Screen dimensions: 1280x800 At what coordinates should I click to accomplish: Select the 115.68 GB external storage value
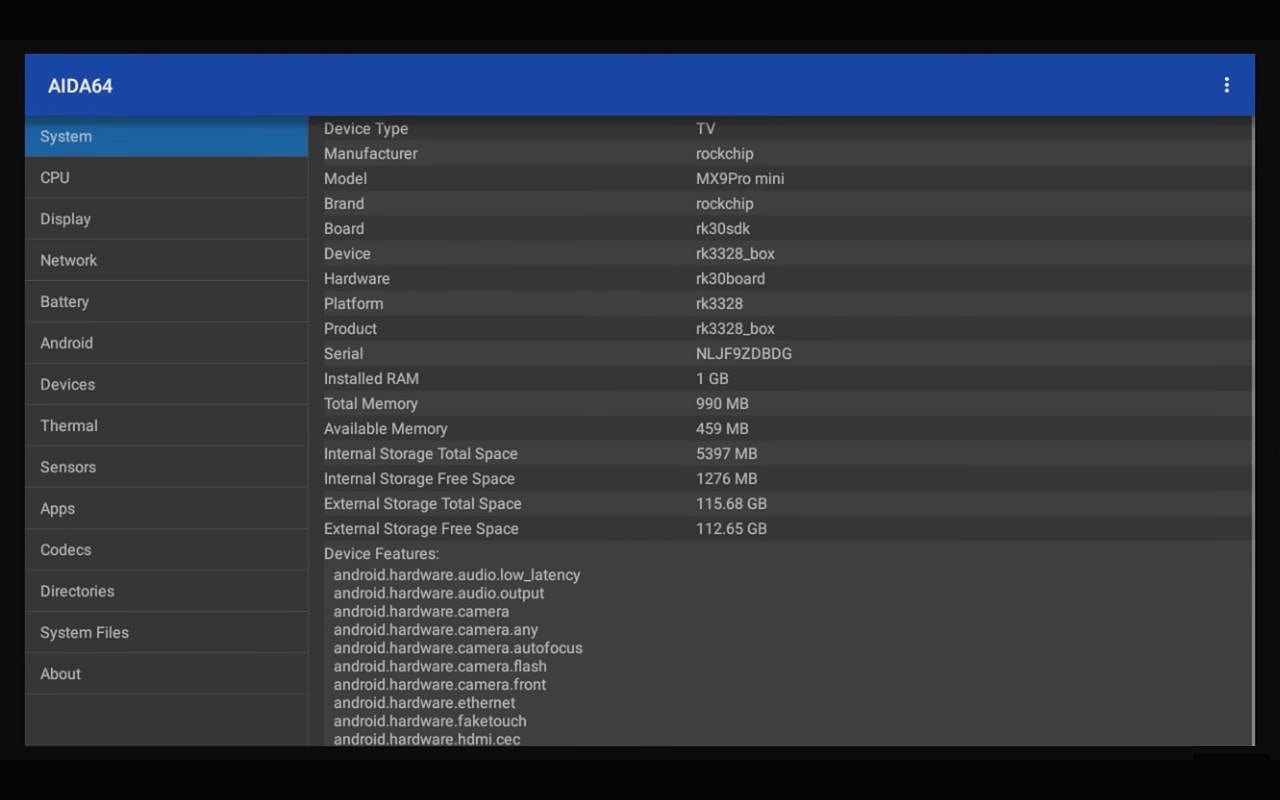pyautogui.click(x=732, y=504)
